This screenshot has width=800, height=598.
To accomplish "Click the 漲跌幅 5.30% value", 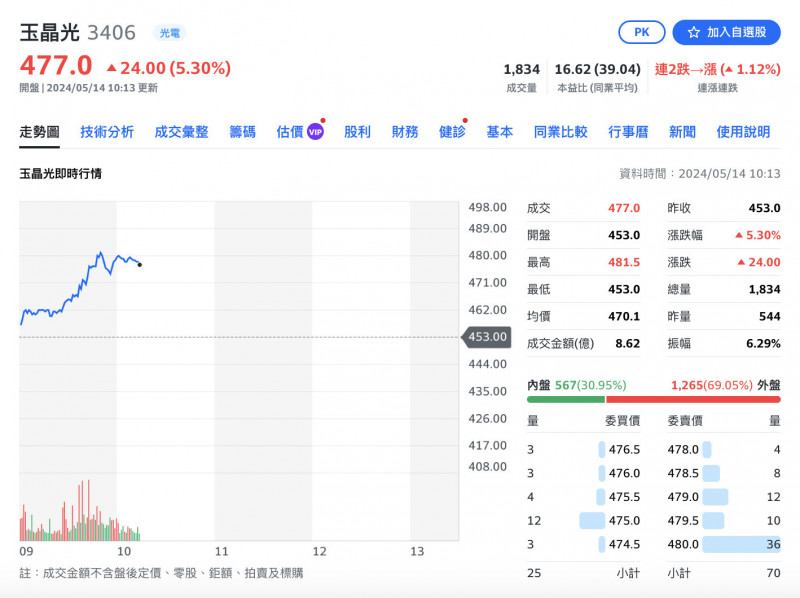I will coord(758,235).
